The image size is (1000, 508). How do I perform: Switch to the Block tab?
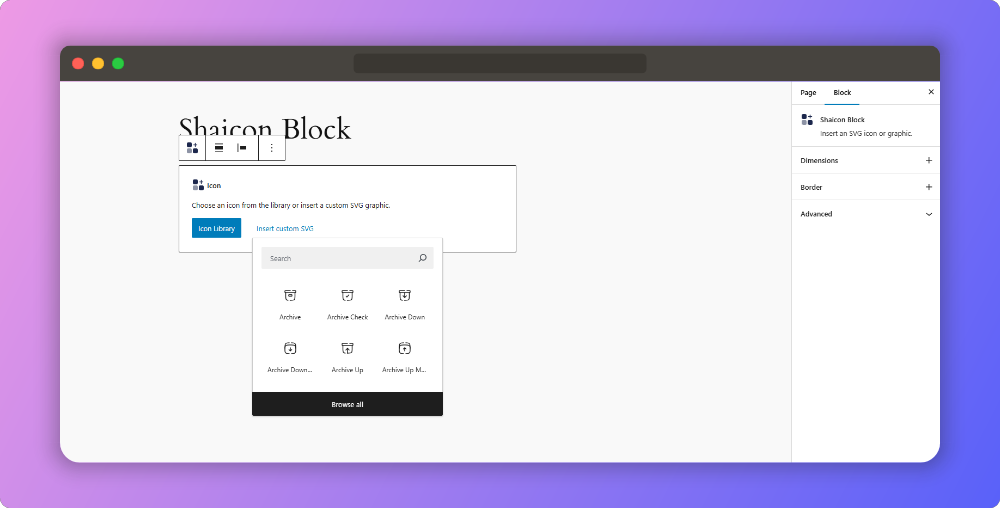click(842, 92)
